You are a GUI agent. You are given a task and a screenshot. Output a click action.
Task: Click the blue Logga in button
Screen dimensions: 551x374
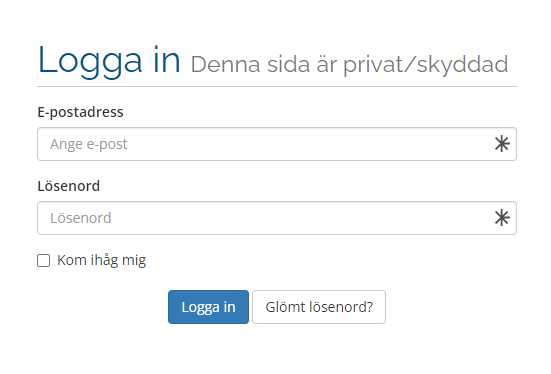click(208, 307)
